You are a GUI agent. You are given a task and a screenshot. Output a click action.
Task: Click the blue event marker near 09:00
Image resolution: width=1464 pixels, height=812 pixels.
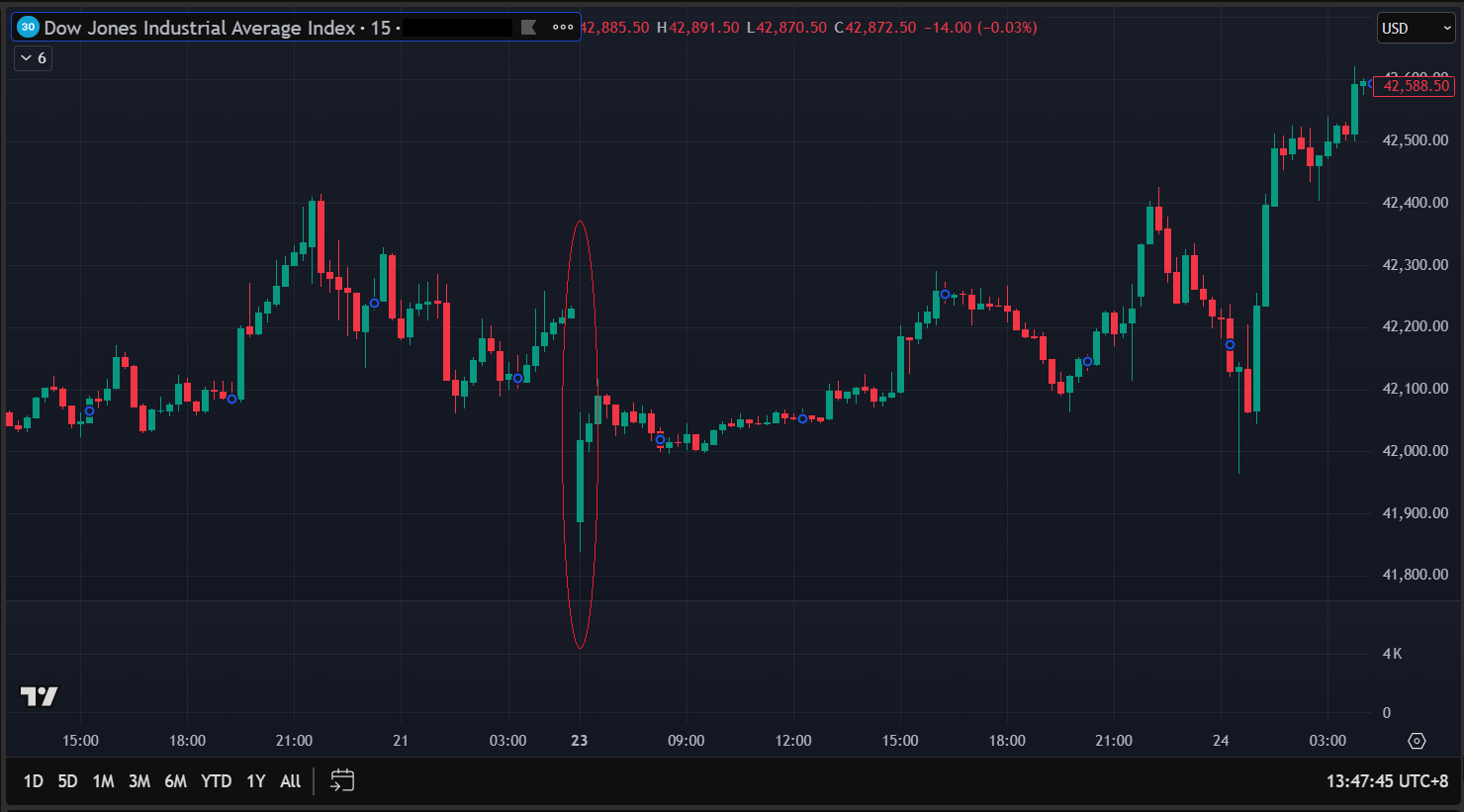(661, 440)
